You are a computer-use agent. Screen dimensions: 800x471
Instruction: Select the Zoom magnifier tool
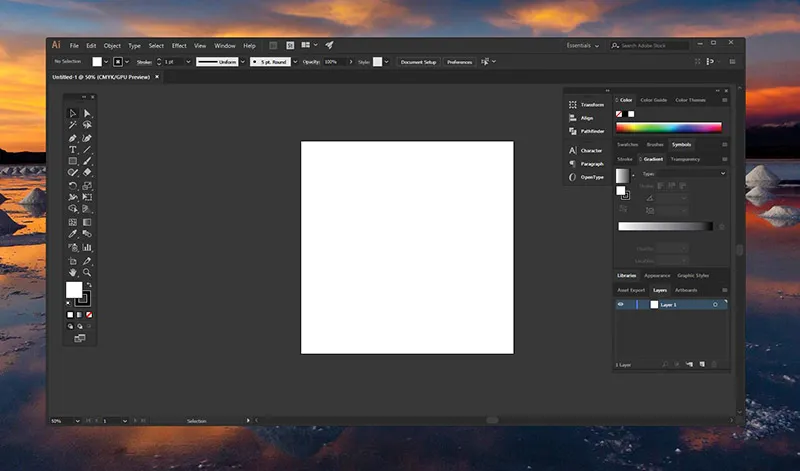click(x=87, y=272)
